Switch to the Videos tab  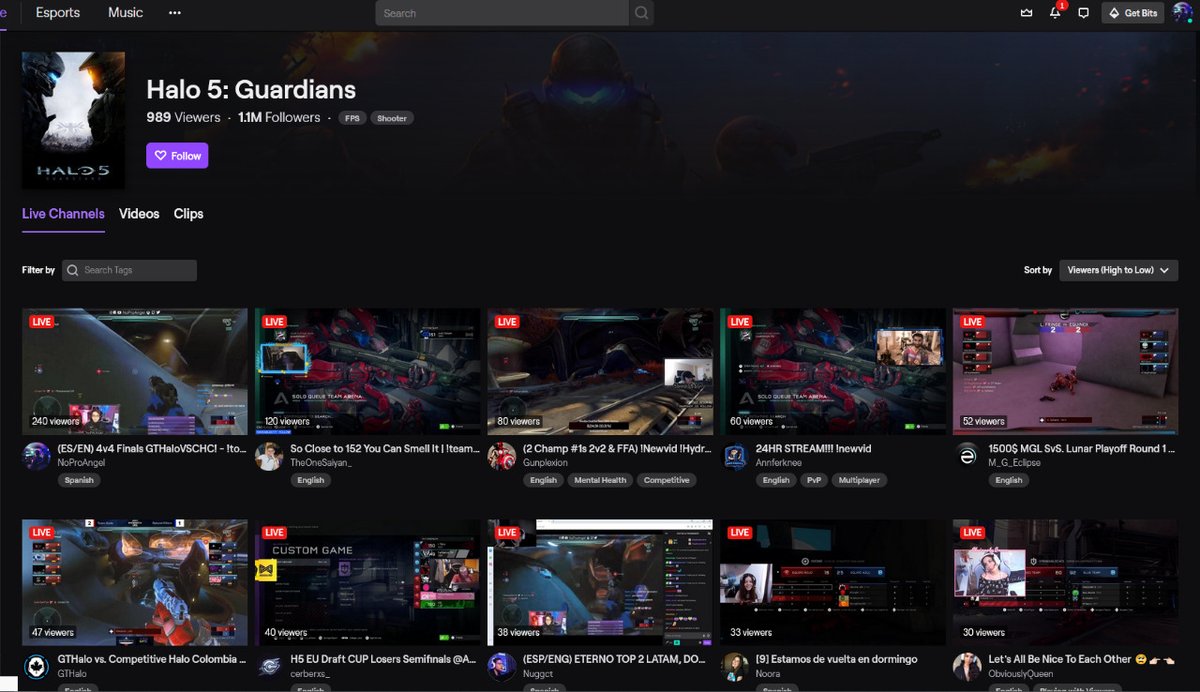tap(139, 214)
